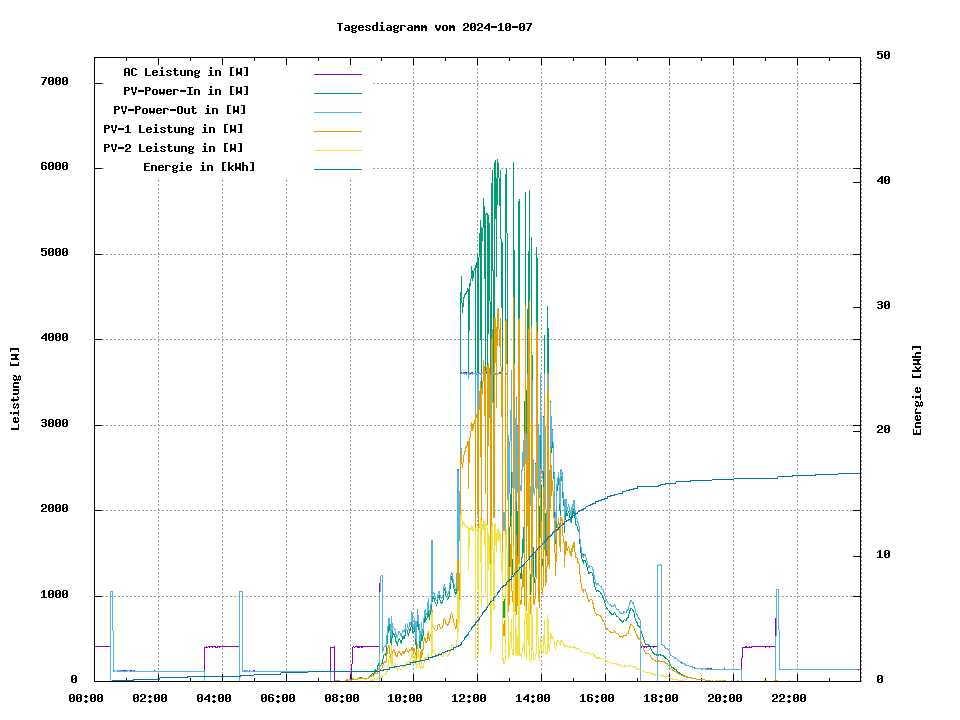Choose the PV-2 Leistung legend label
Viewport: 960px width, 720px height.
tap(174, 148)
